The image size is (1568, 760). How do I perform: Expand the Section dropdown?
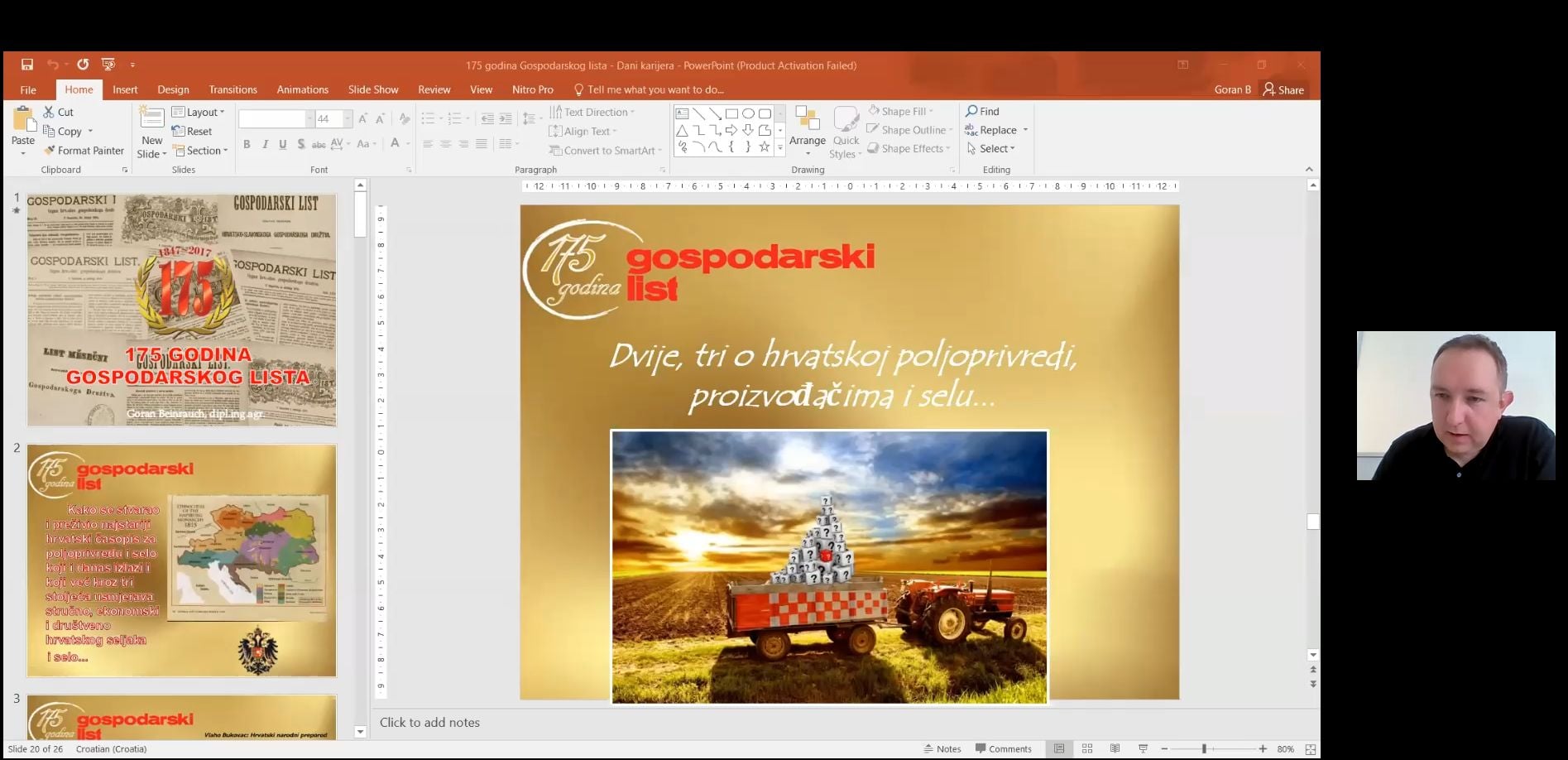coord(199,151)
